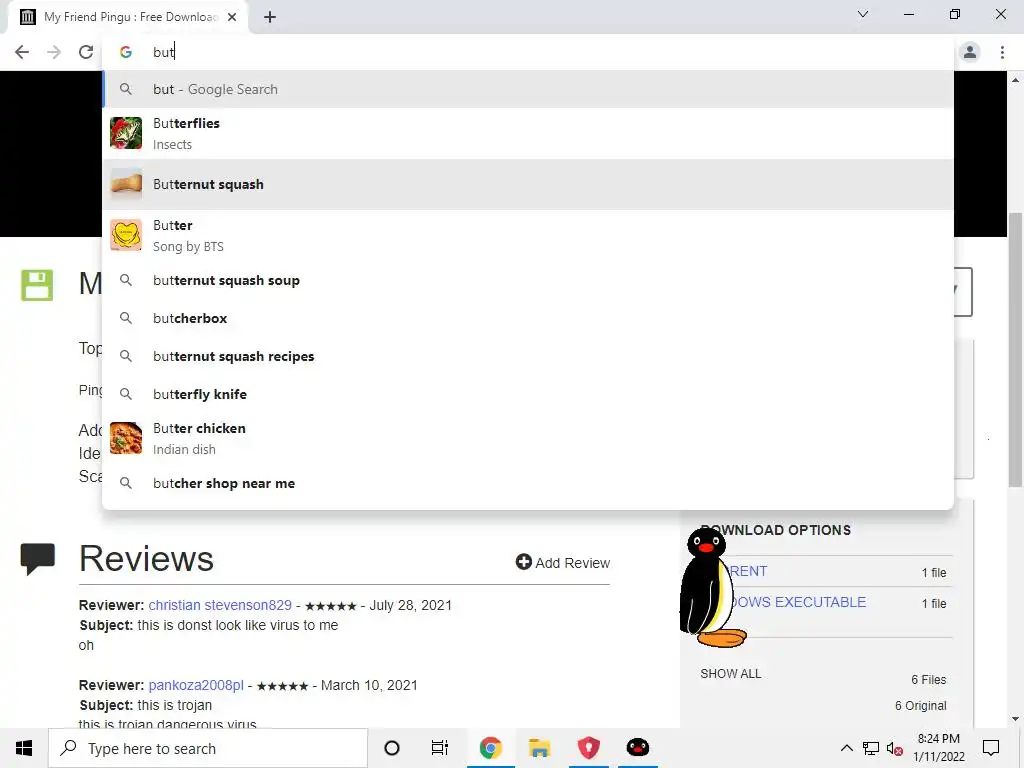Pick the butcherbox suggestion

click(x=528, y=318)
